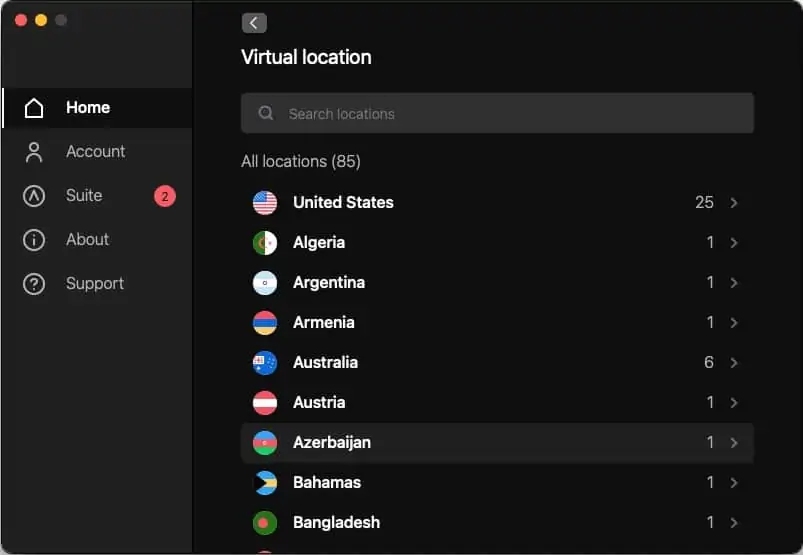803x555 pixels.
Task: Click the Bahamas flag icon
Action: click(265, 483)
